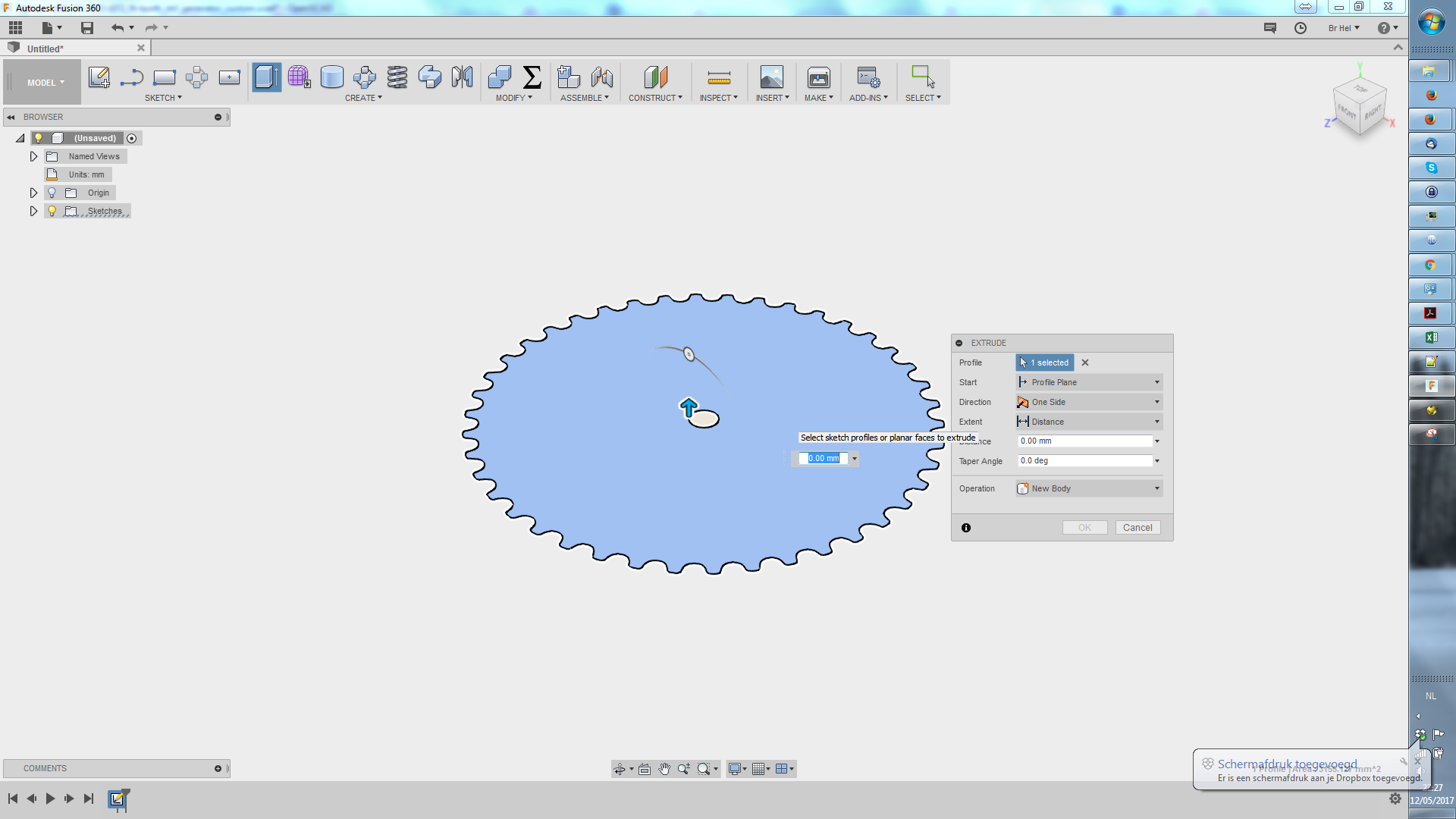Click the timeline Play button
The image size is (1456, 819).
tap(50, 799)
